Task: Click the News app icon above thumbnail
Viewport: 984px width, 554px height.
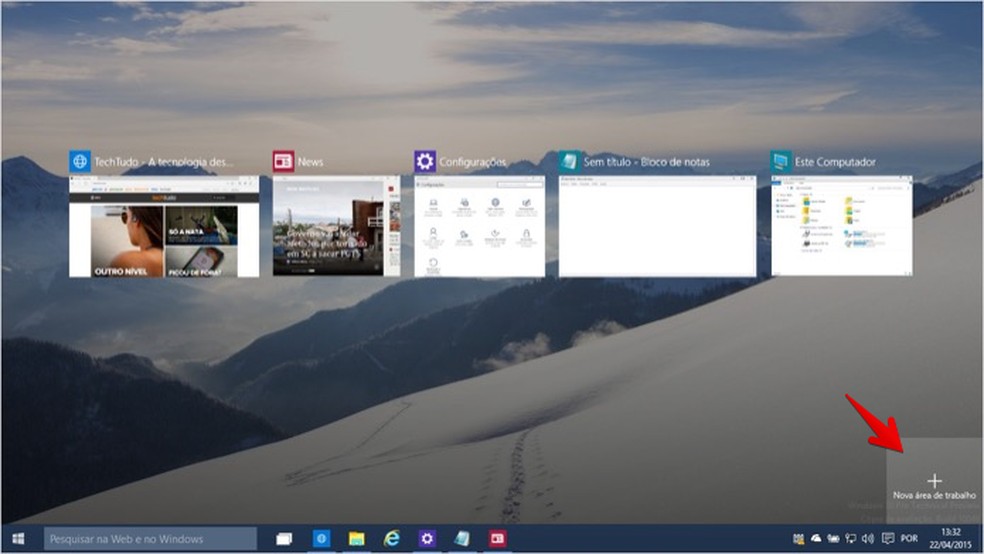Action: pyautogui.click(x=283, y=161)
